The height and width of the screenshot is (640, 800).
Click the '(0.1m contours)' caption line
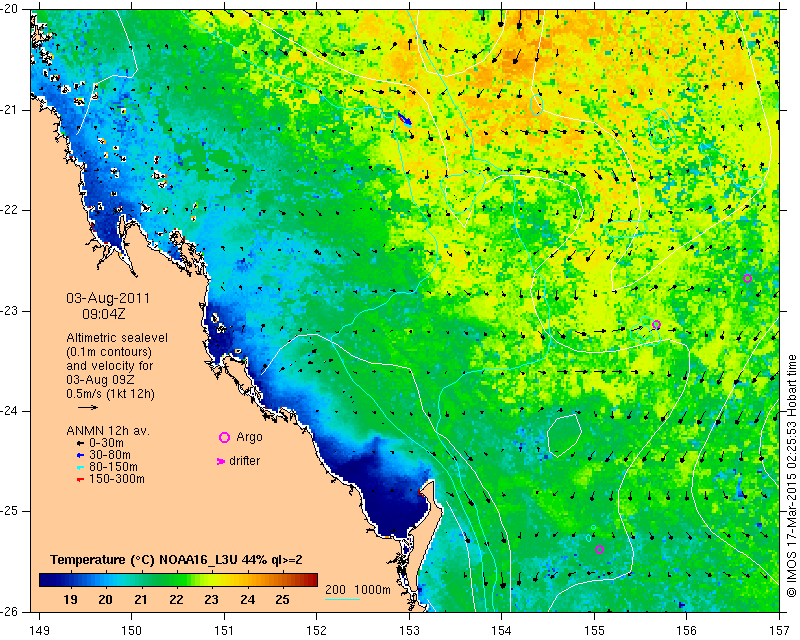(109, 352)
